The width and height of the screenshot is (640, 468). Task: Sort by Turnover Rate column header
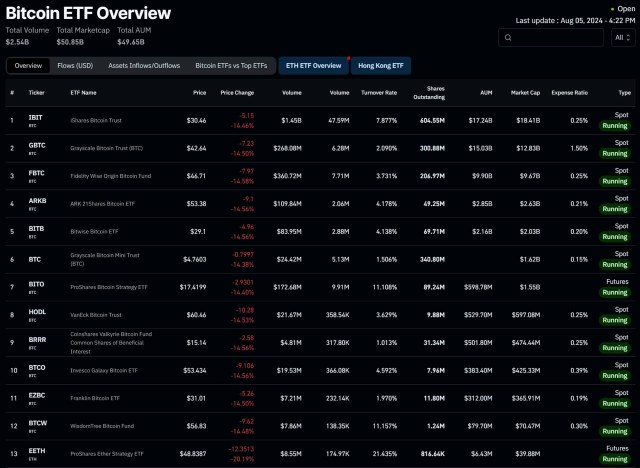pos(379,93)
